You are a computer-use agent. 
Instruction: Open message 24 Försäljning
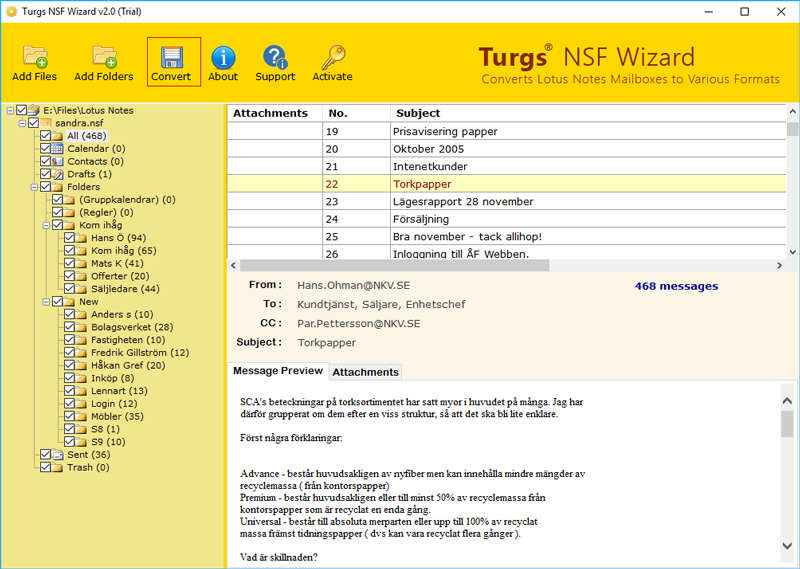click(x=507, y=219)
